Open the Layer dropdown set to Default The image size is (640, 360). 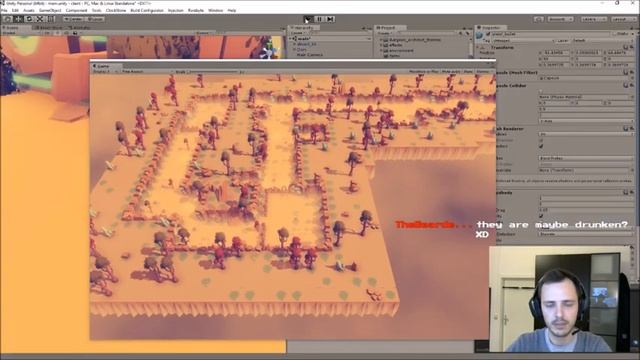coord(602,41)
